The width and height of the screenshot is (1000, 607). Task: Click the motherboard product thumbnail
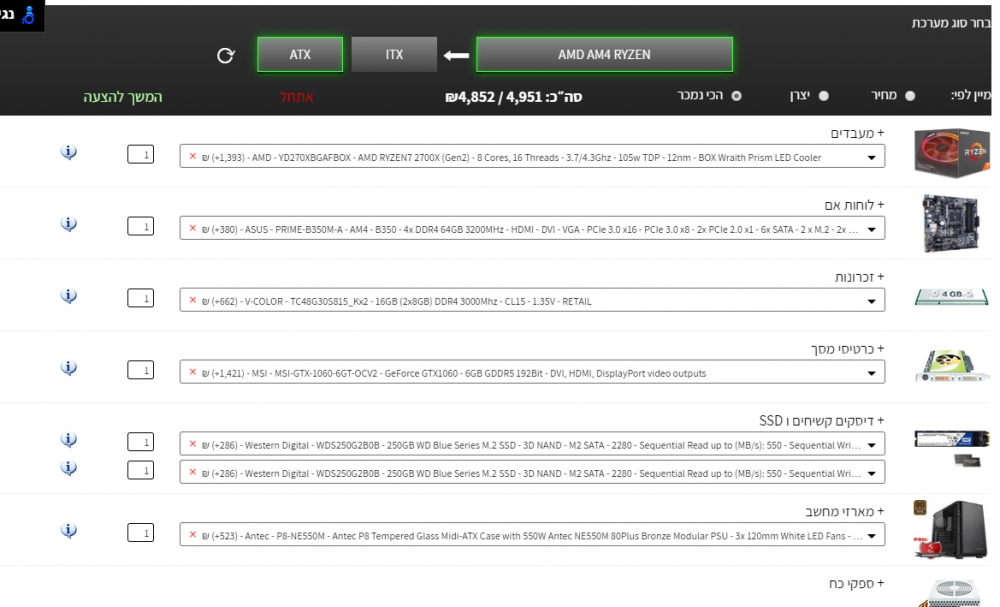(950, 224)
